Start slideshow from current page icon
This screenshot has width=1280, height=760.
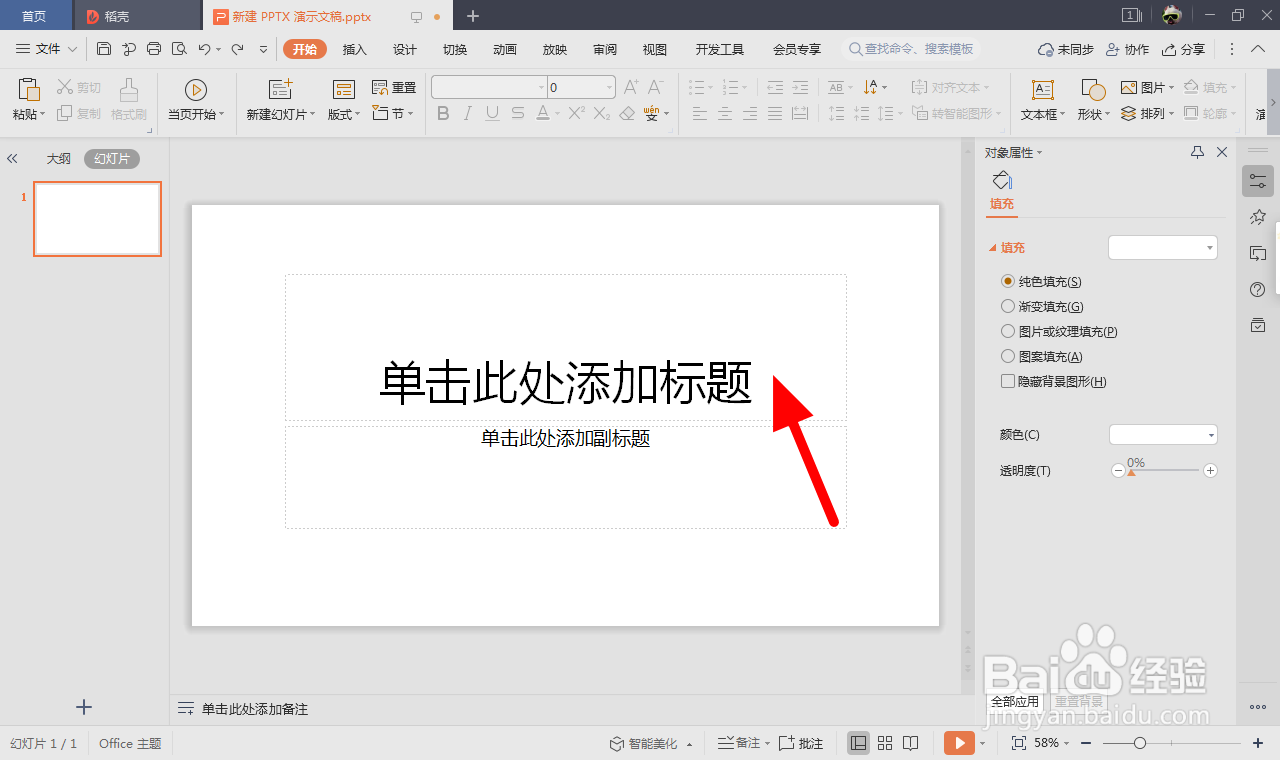[196, 90]
